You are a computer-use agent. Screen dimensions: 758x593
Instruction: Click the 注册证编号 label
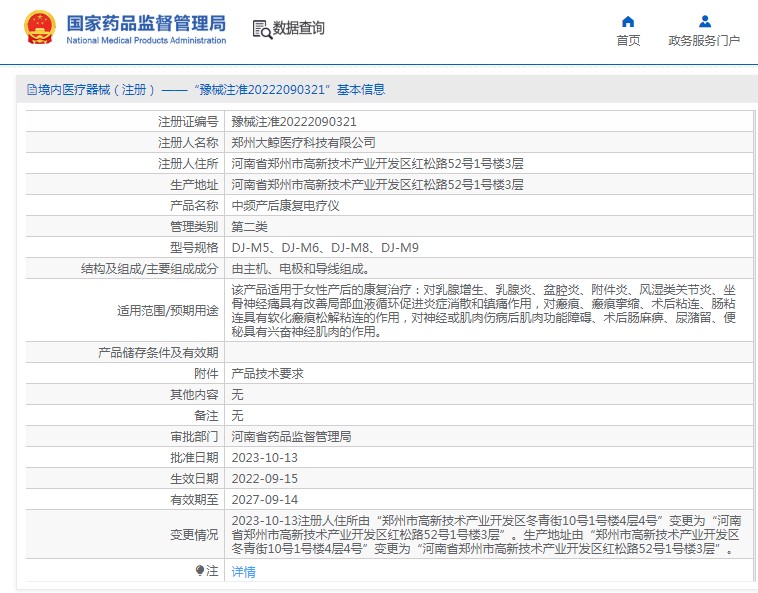pyautogui.click(x=188, y=122)
